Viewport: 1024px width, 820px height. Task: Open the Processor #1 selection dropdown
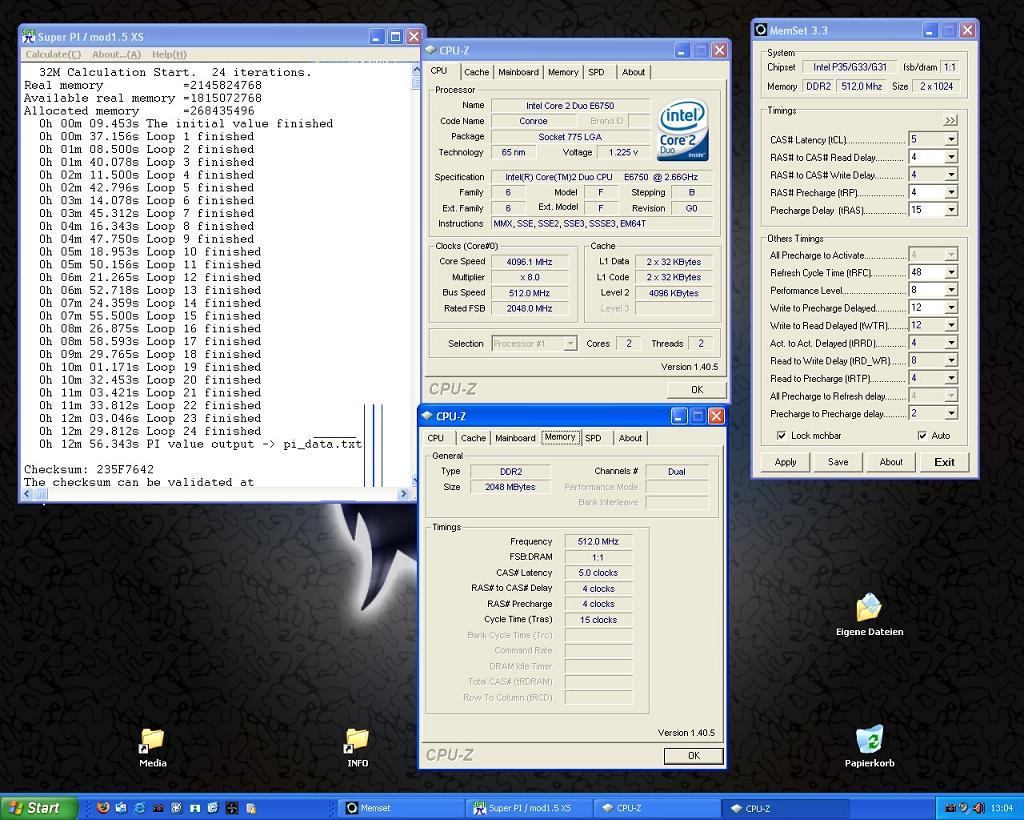569,343
